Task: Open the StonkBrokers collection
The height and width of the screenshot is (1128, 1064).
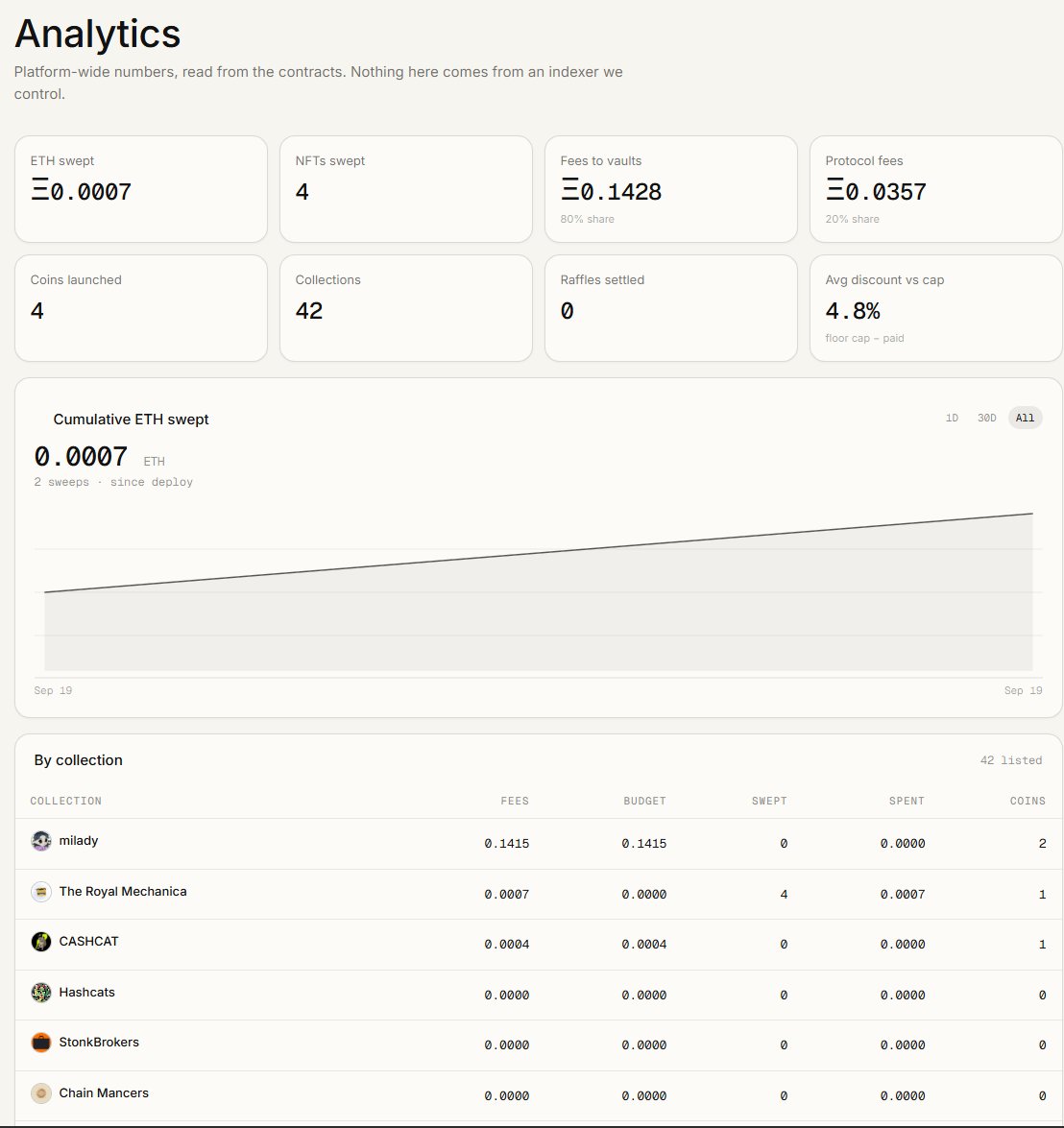Action: [539, 1044]
